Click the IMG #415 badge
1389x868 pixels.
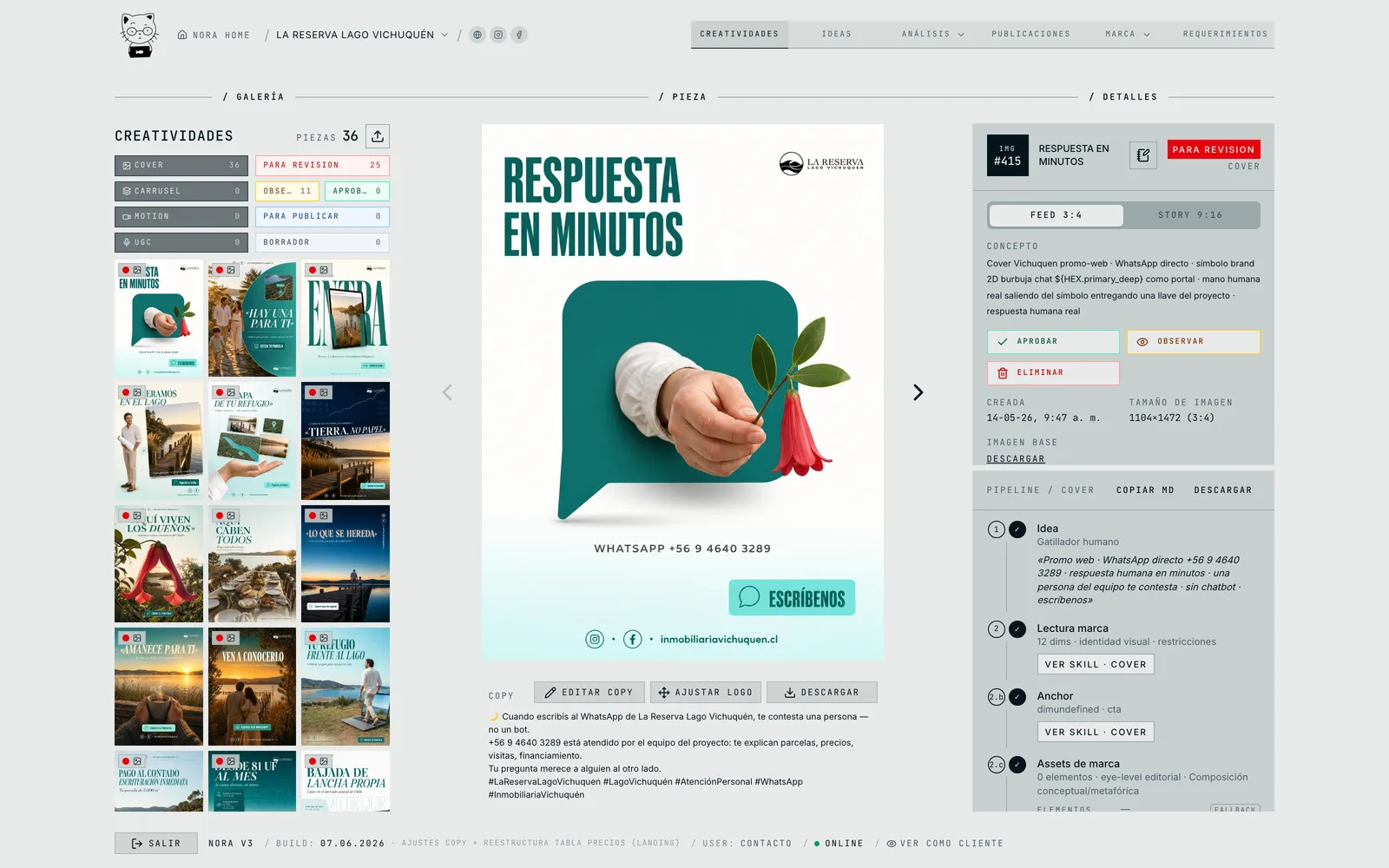click(x=1008, y=155)
